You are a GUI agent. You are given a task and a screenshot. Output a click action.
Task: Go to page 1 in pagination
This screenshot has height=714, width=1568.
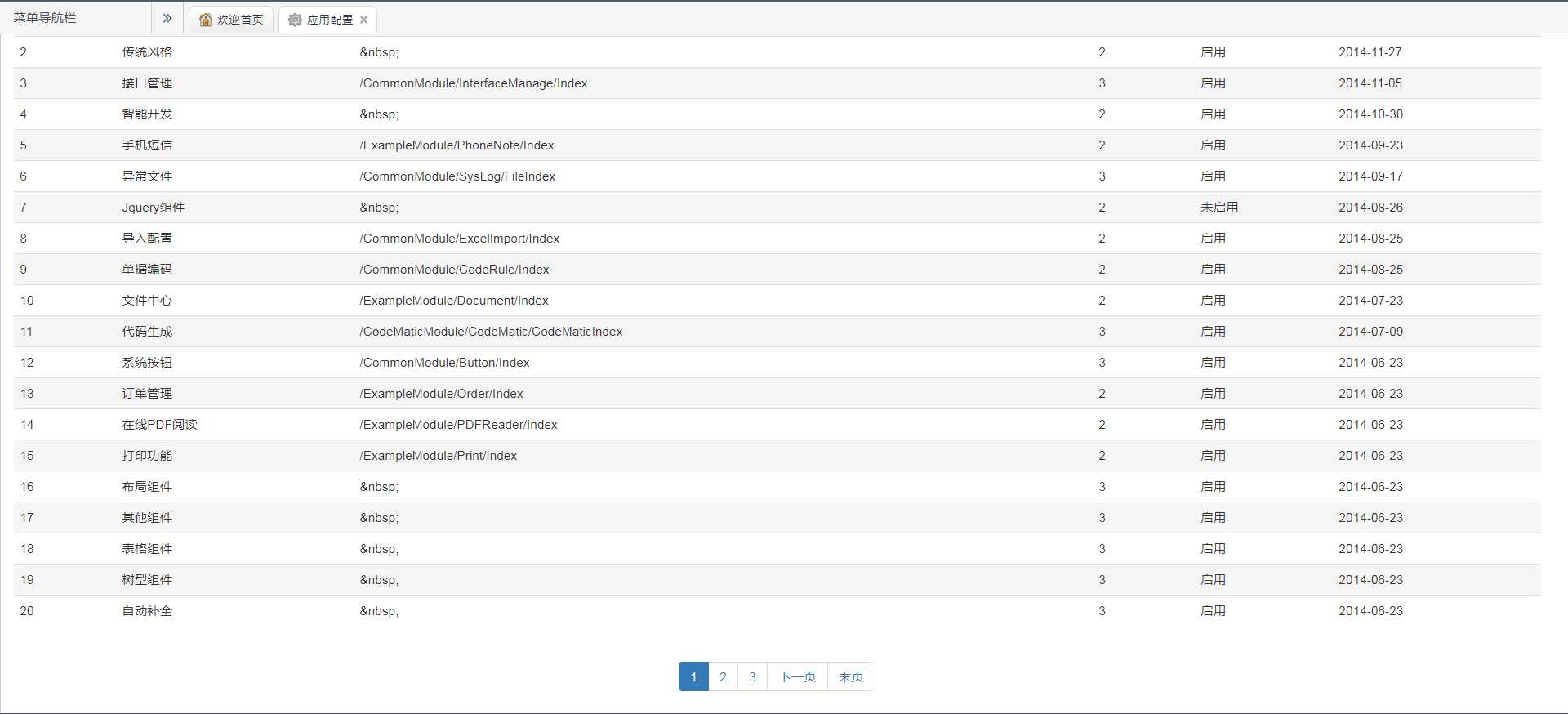click(x=693, y=676)
